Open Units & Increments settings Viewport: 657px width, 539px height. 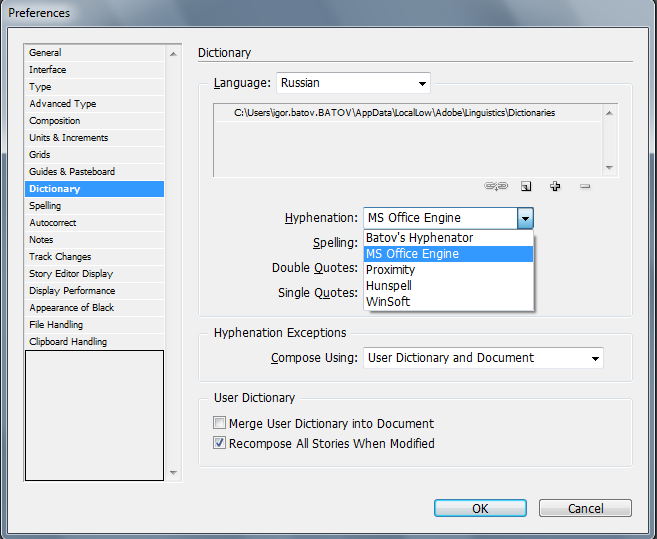click(94, 137)
